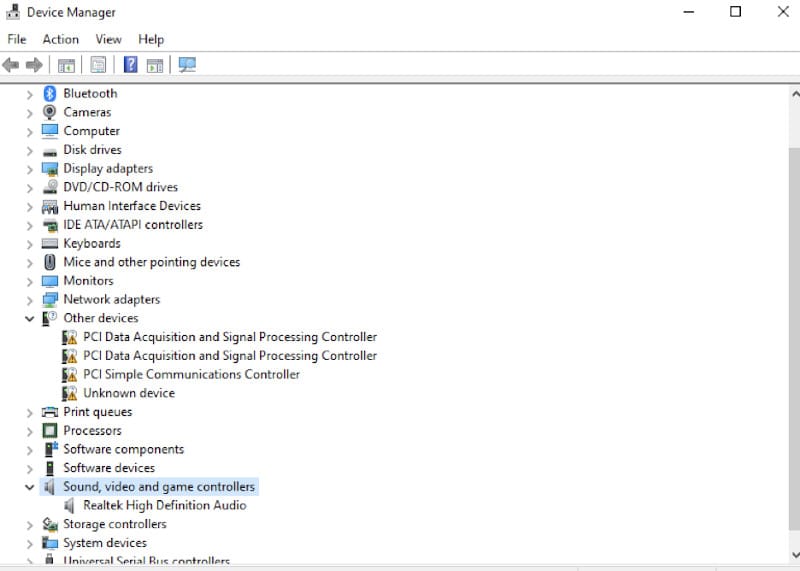The height and width of the screenshot is (571, 800).
Task: Click Scan for hardware changes icon
Action: (x=187, y=64)
